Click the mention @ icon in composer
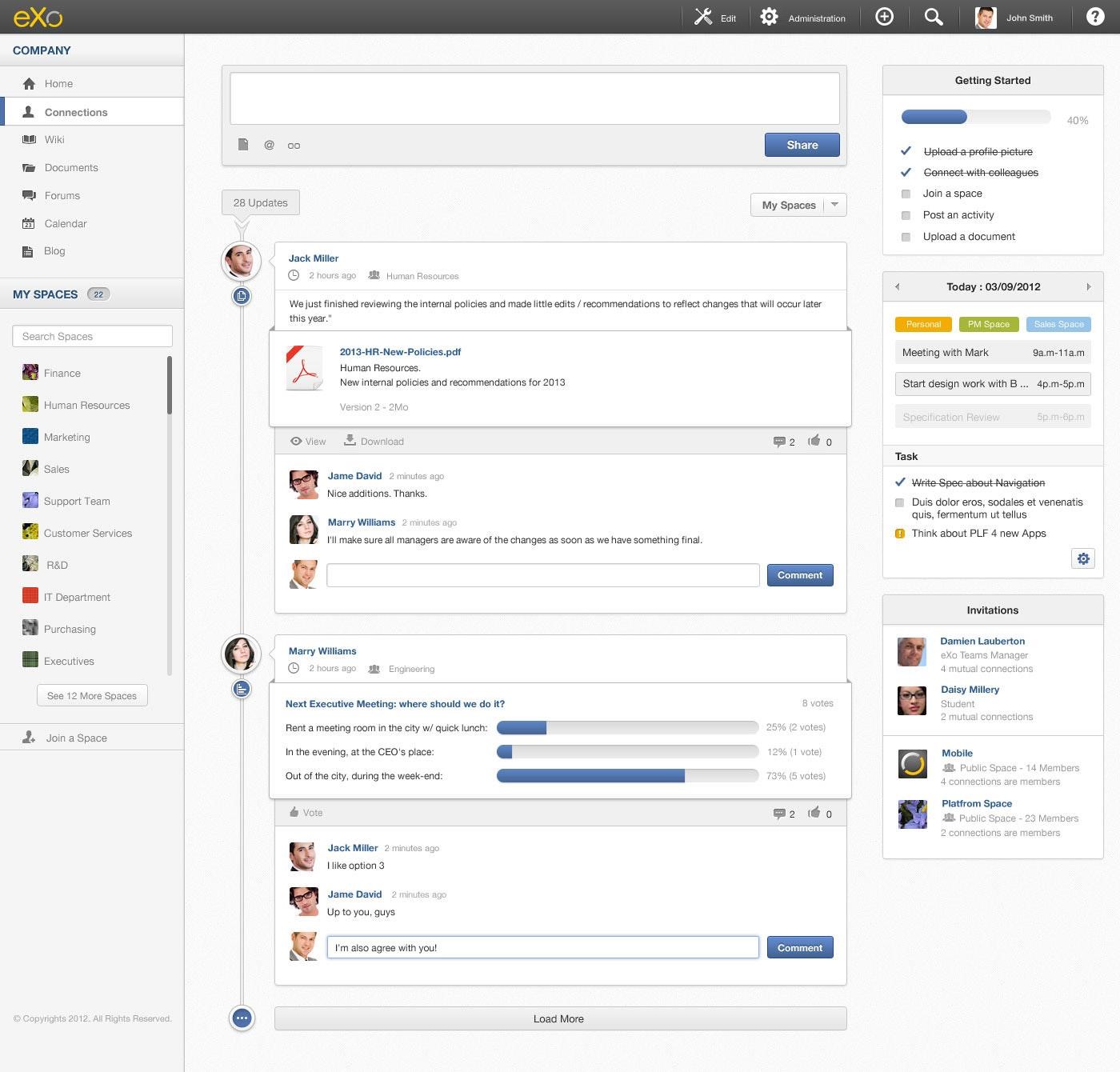This screenshot has height=1072, width=1120. coord(269,145)
